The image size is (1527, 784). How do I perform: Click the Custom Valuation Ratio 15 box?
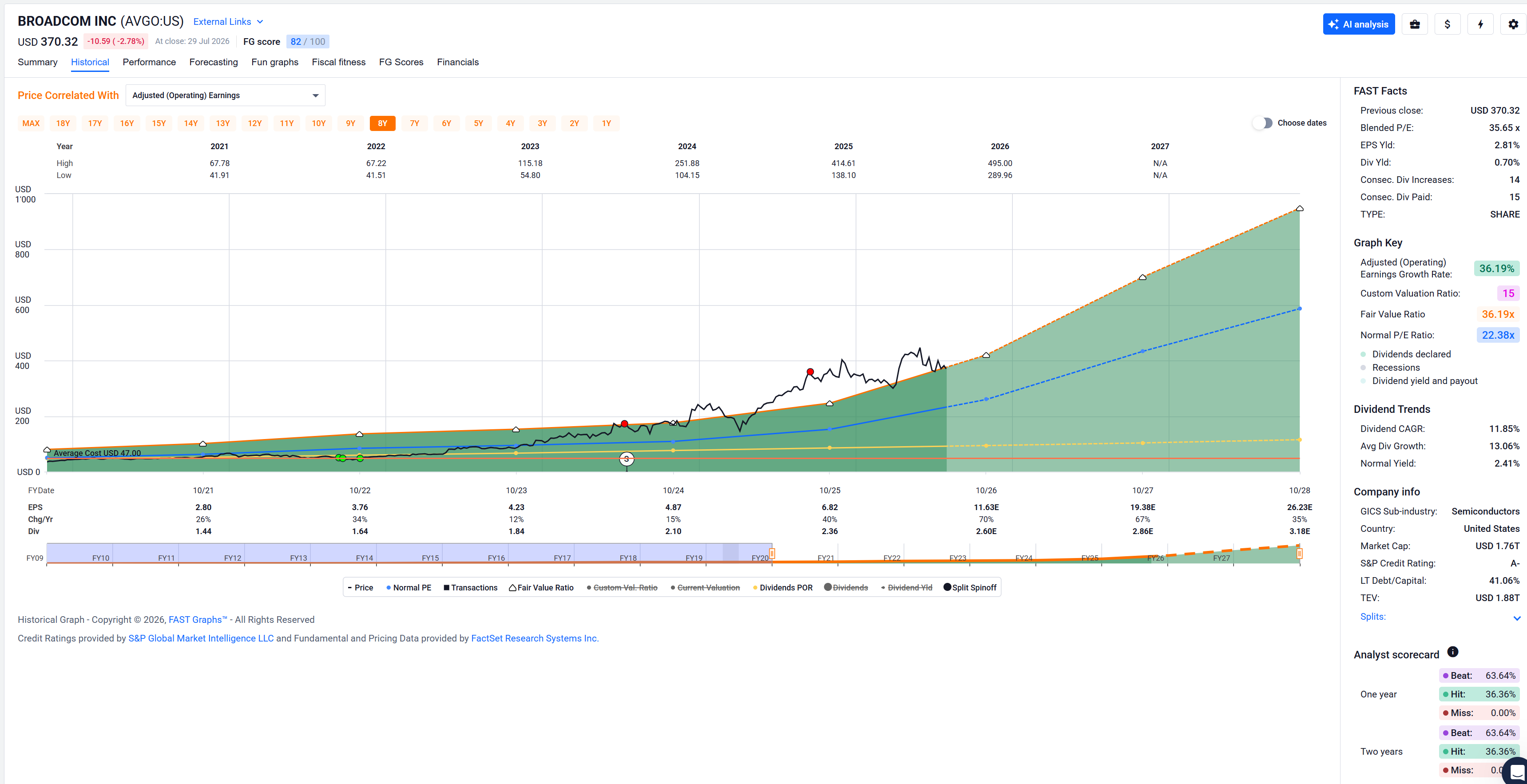tap(1509, 294)
